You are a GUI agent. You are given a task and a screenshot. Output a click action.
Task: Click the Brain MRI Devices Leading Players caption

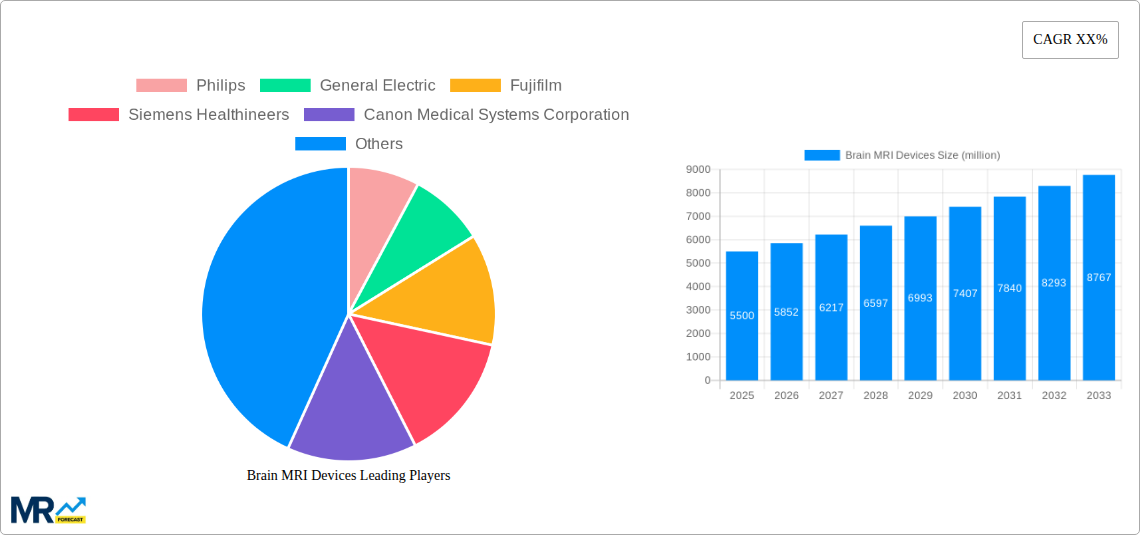pyautogui.click(x=348, y=475)
